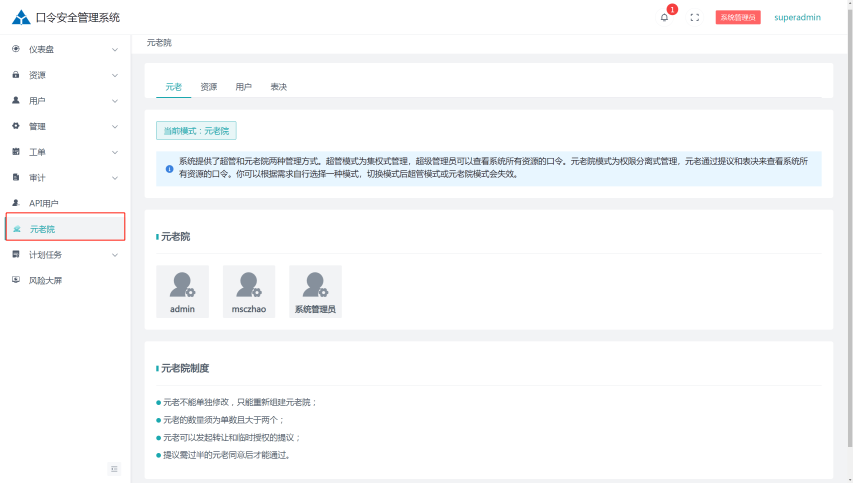The width and height of the screenshot is (853, 483).
Task: Open API用户 in the sidebar
Action: click(46, 203)
